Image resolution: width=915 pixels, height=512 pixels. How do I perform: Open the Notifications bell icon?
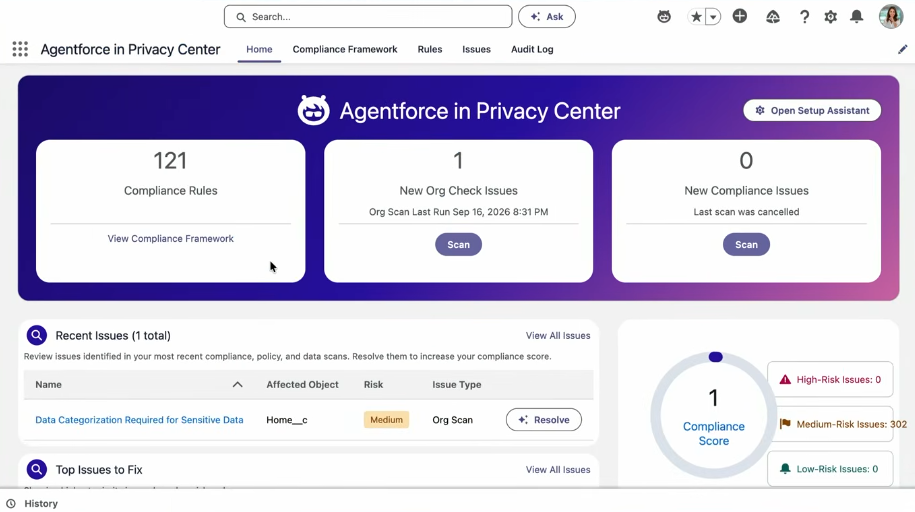[857, 17]
